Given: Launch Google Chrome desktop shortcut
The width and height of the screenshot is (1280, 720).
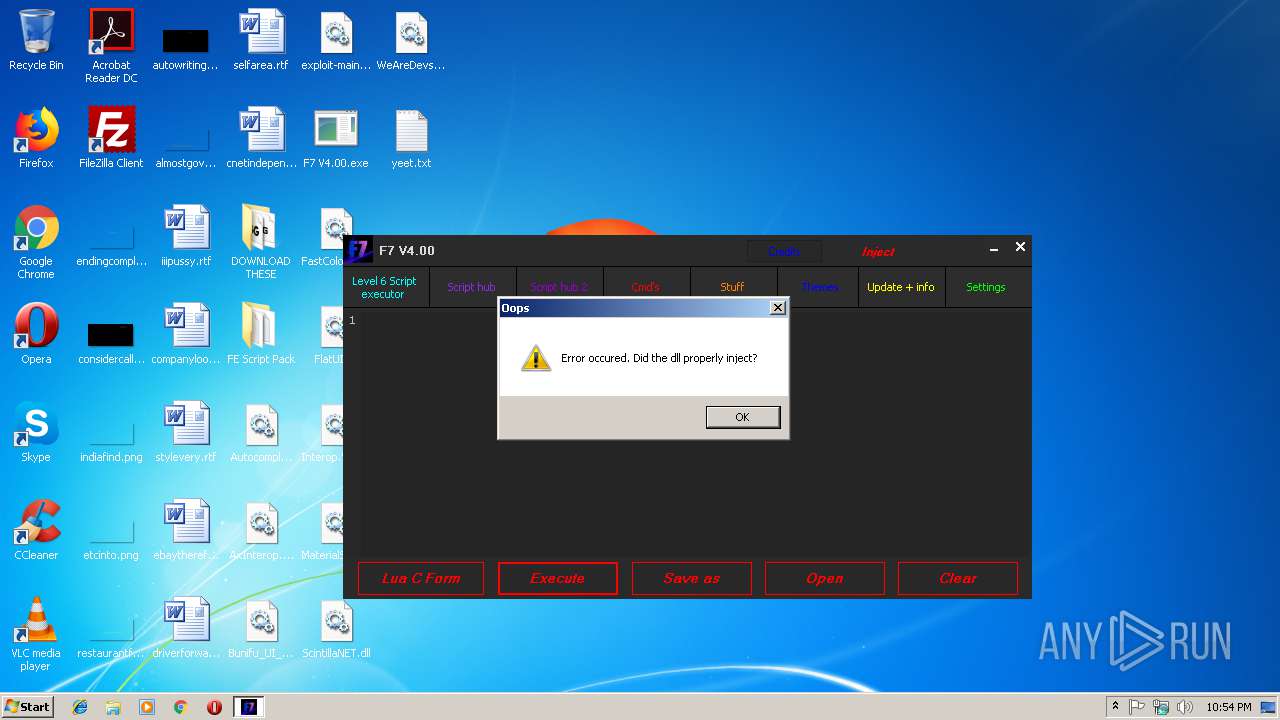Looking at the screenshot, I should point(36,242).
